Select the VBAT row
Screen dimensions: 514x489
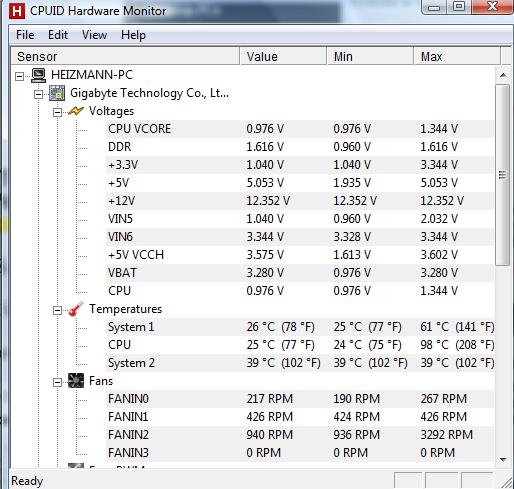tap(300, 273)
